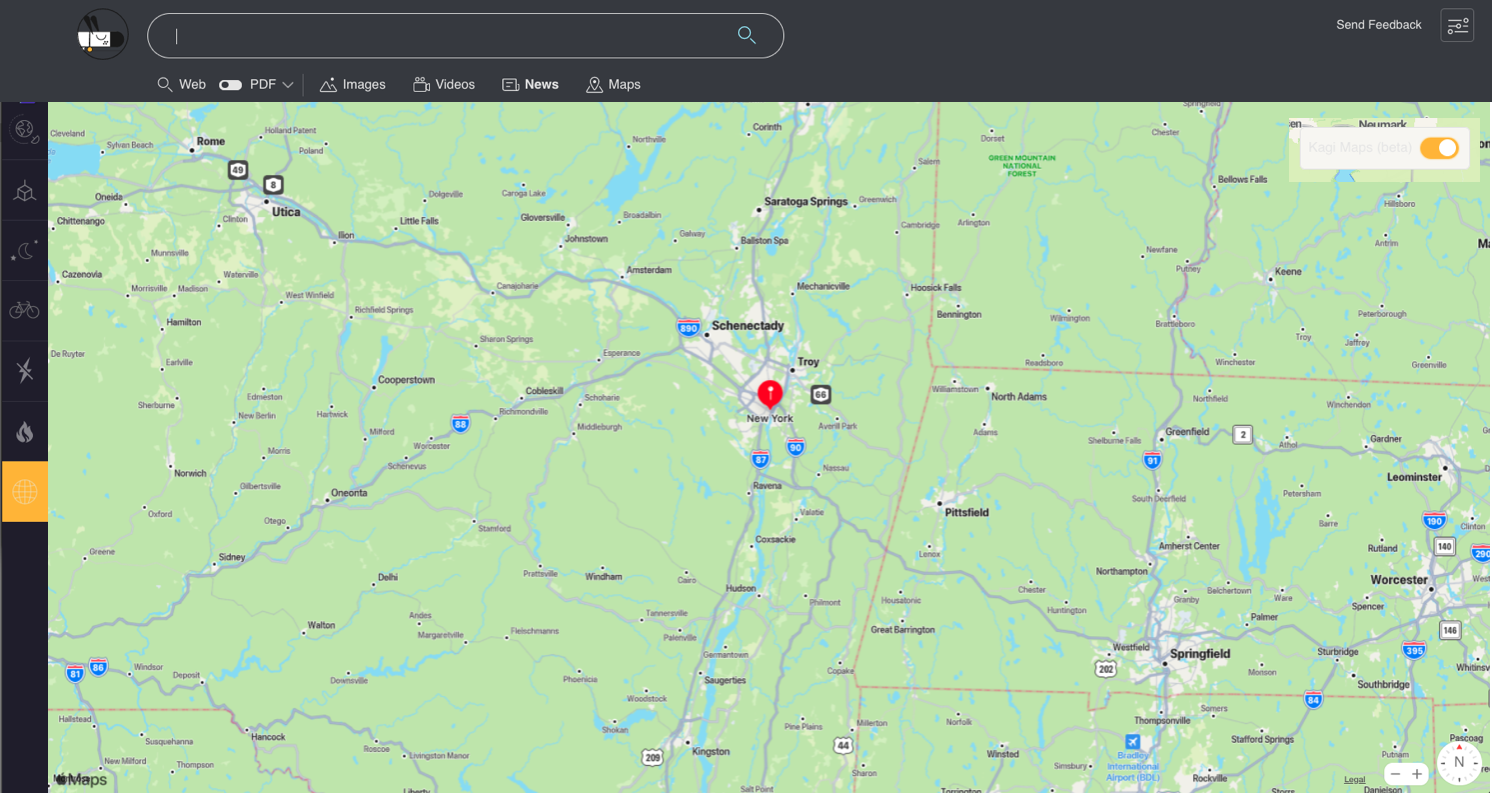Click the red New York map pin
Viewport: 1492px width, 793px height.
click(769, 392)
